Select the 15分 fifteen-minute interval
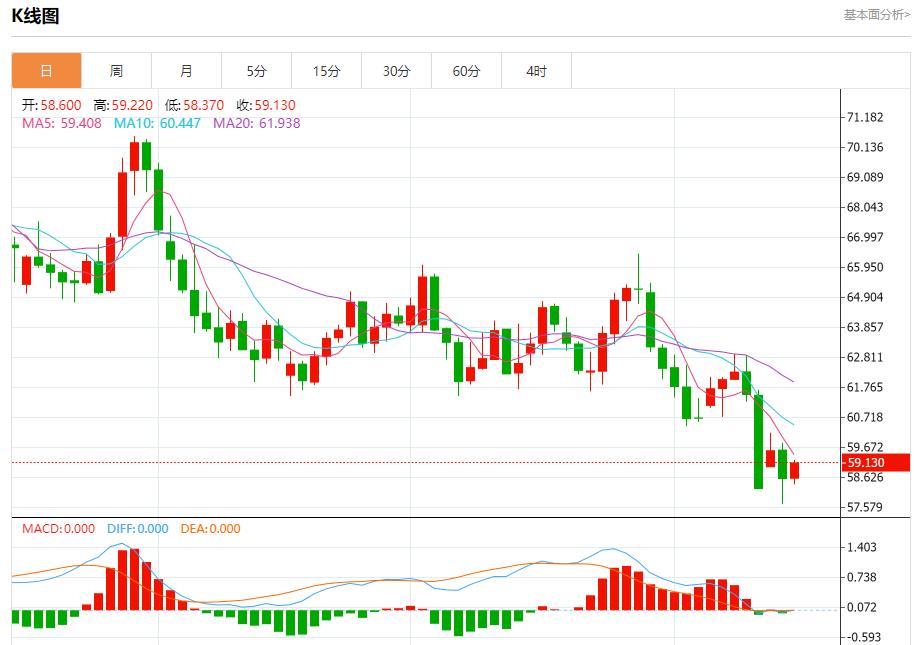The image size is (914, 645). coord(326,70)
